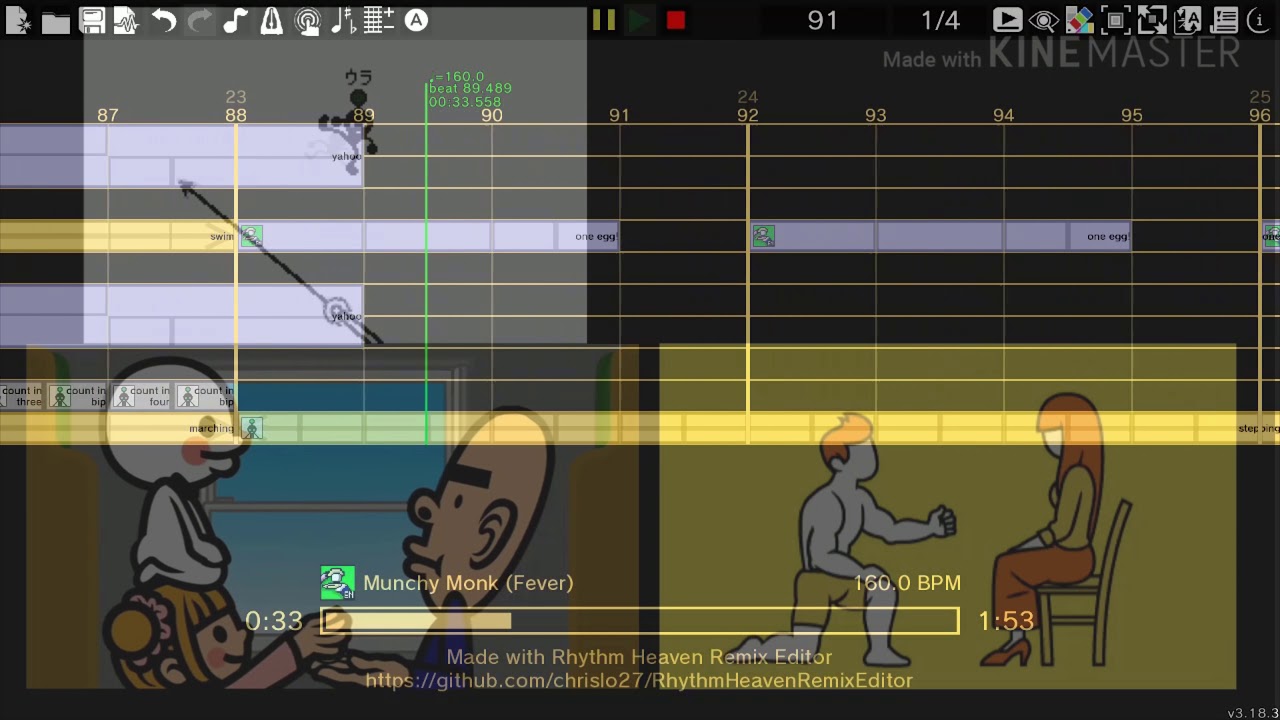Click the v3.18.3 version label
Viewport: 1280px width, 720px height.
(1252, 713)
